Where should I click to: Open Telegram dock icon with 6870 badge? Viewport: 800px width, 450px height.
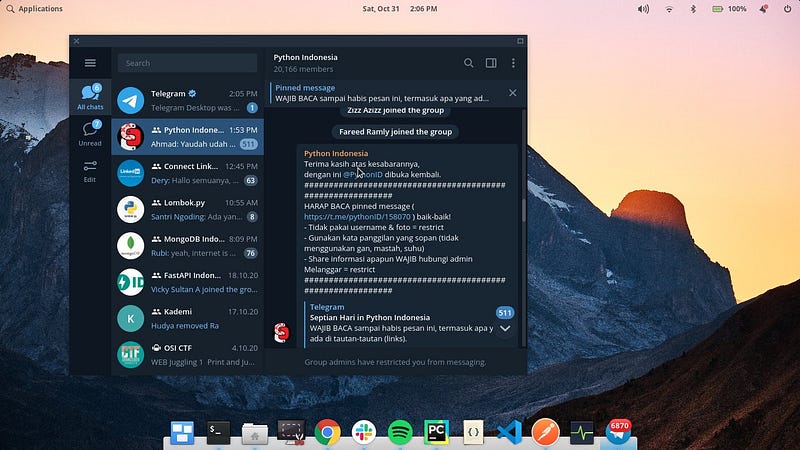[618, 433]
